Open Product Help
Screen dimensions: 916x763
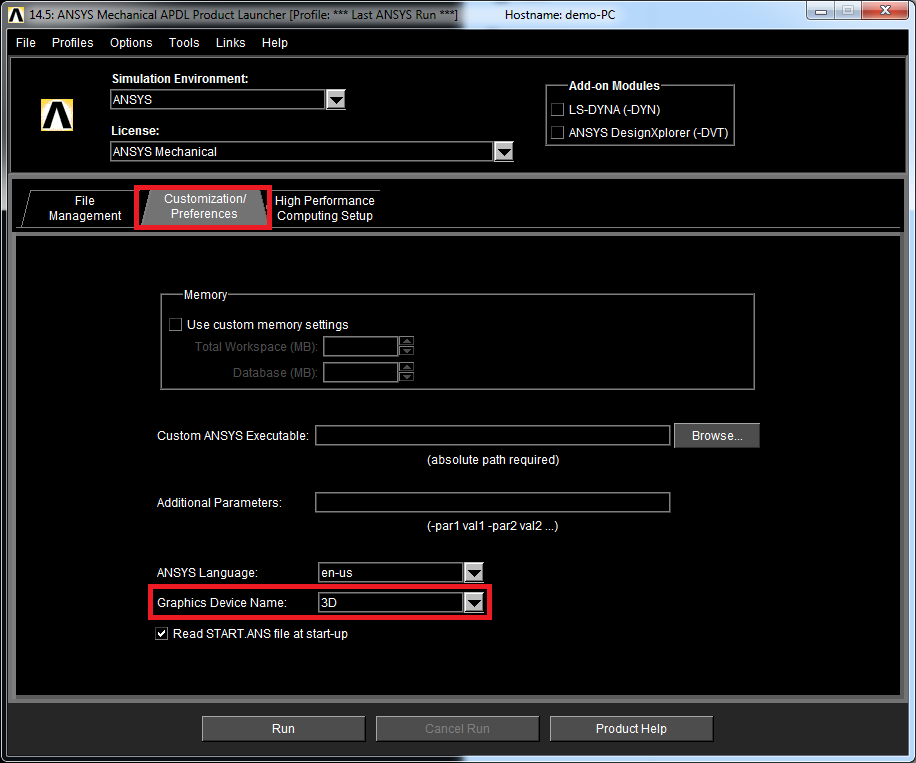631,729
